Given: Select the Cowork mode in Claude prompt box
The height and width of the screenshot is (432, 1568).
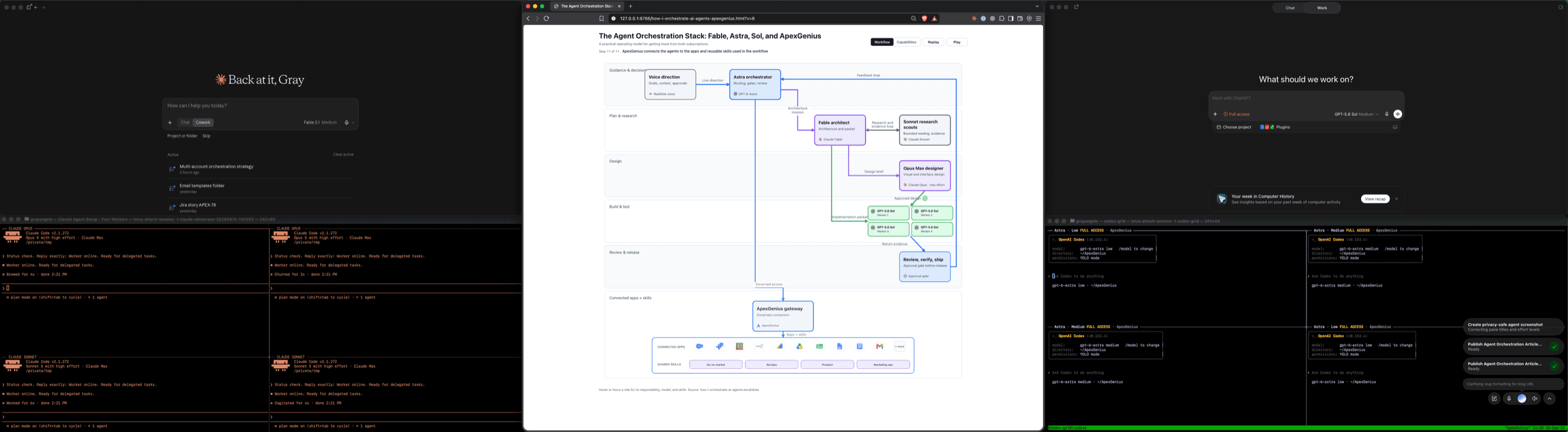Looking at the screenshot, I should point(203,123).
